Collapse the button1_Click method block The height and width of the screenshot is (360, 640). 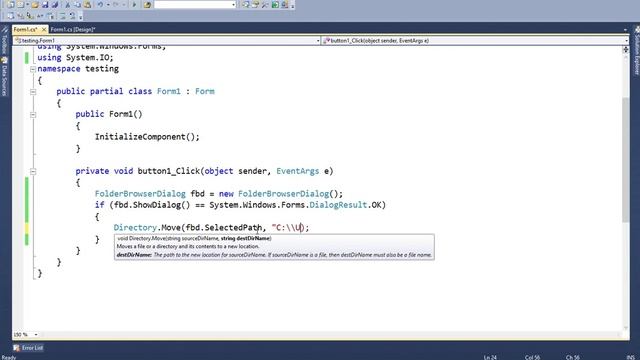coord(33,171)
